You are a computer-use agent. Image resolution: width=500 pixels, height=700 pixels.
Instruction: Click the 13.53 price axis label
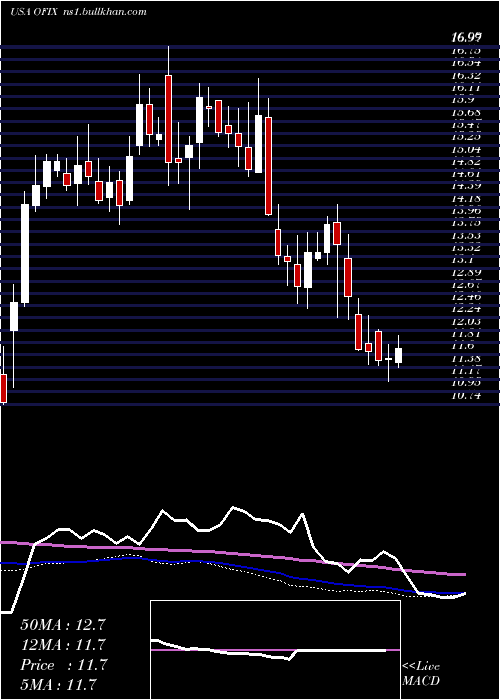(467, 235)
